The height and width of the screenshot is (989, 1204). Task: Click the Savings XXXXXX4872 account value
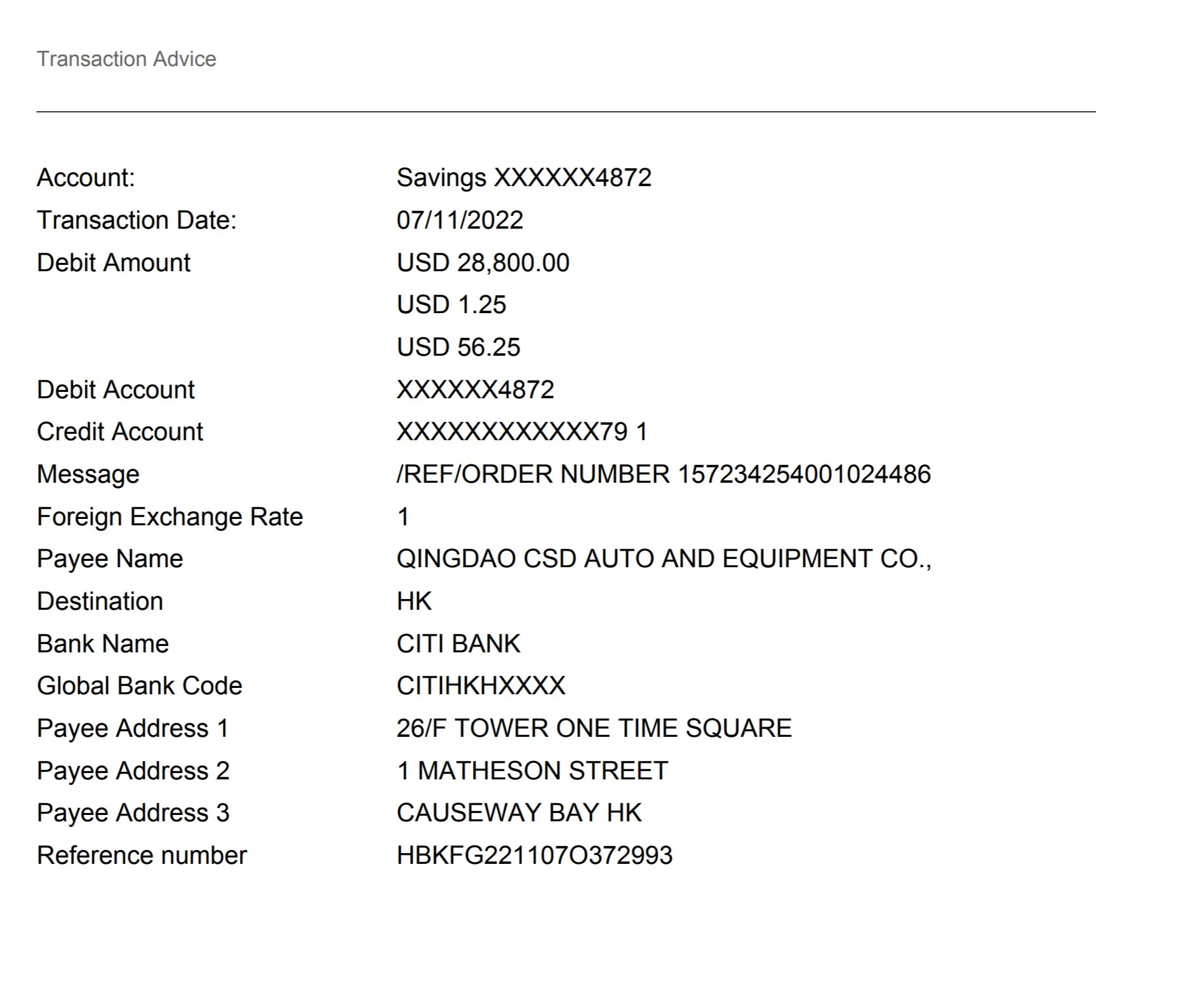(523, 178)
